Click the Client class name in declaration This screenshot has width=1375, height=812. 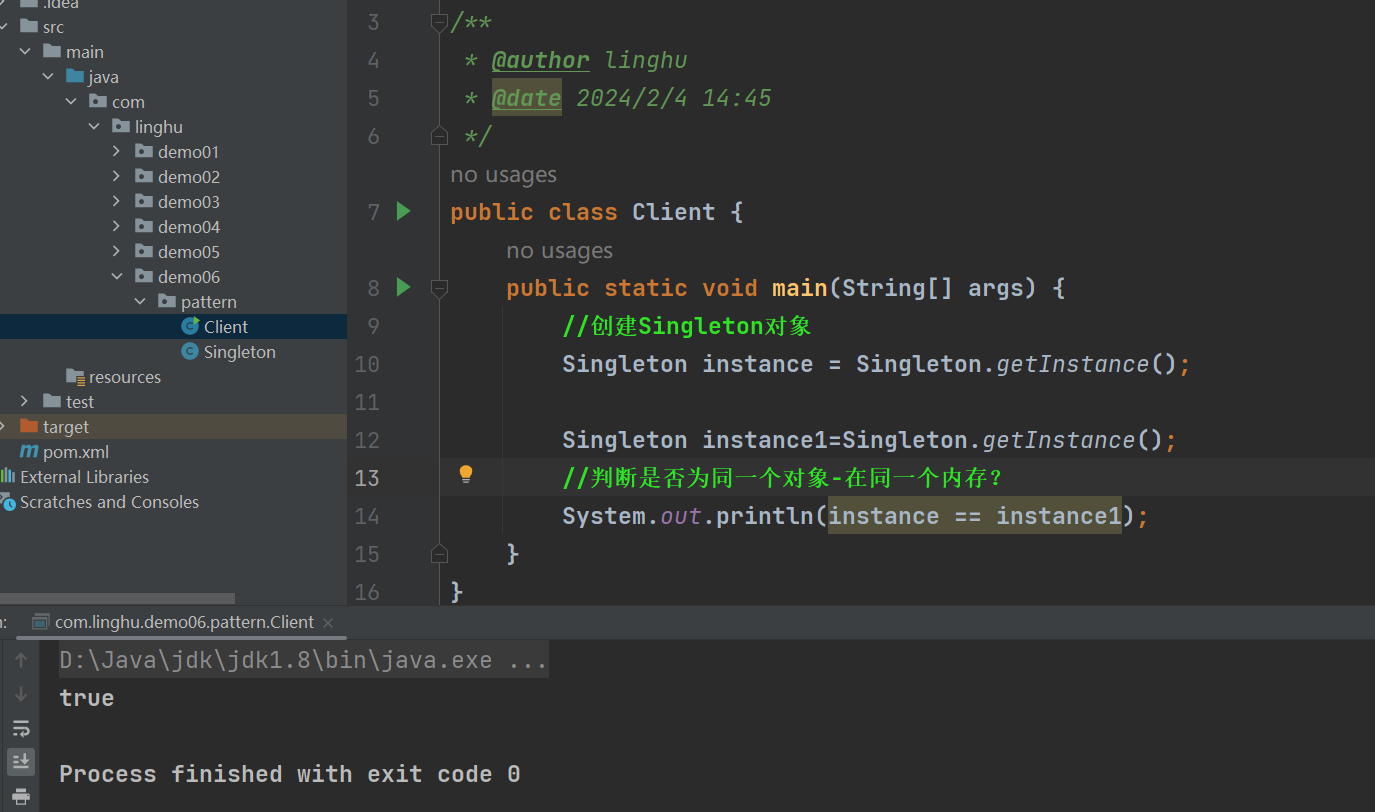674,212
